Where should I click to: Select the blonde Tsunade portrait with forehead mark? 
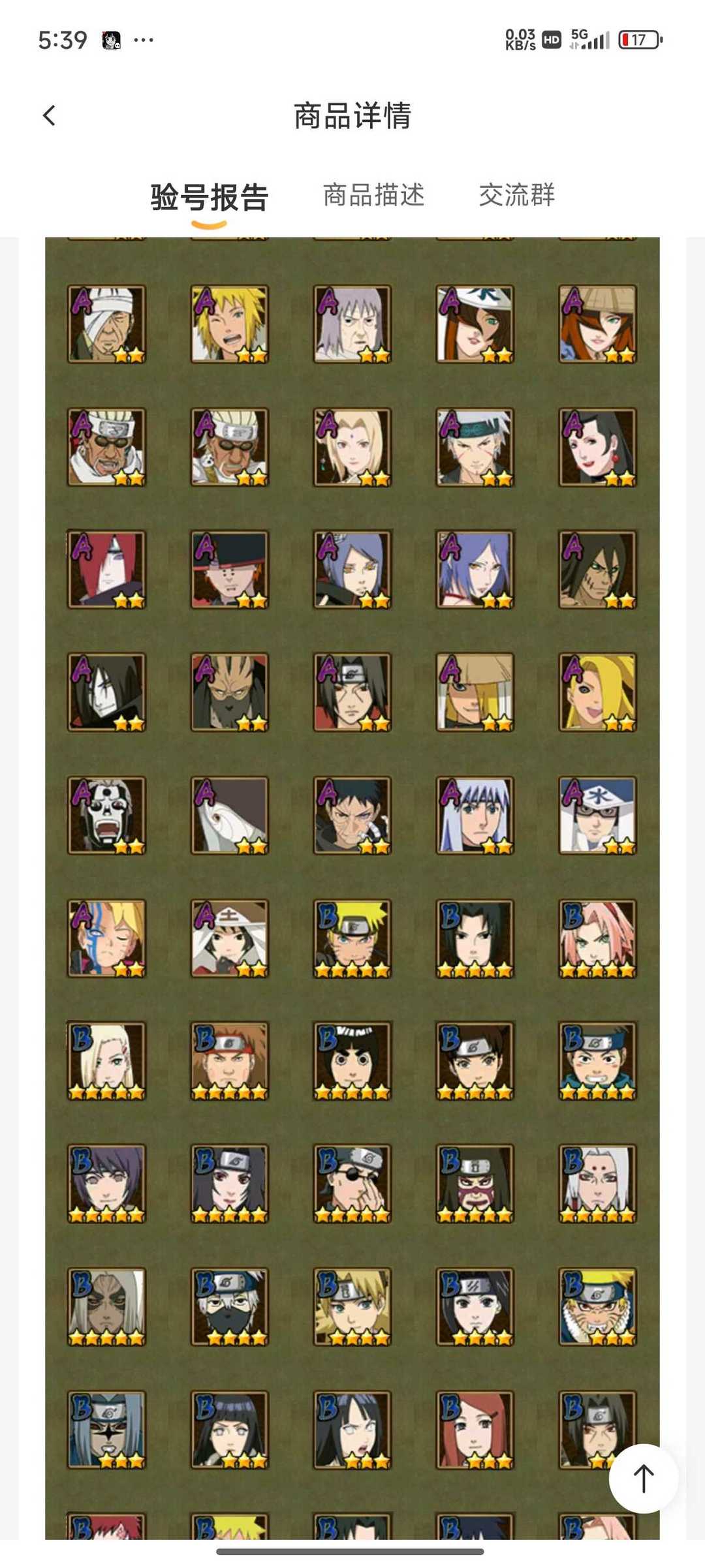[352, 447]
